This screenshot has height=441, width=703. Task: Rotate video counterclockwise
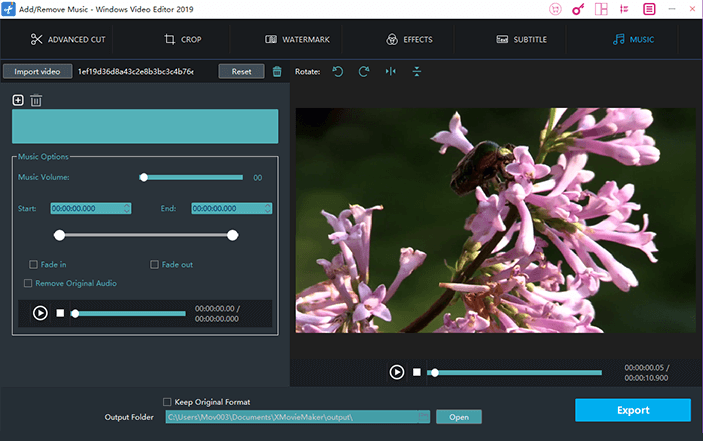[338, 72]
